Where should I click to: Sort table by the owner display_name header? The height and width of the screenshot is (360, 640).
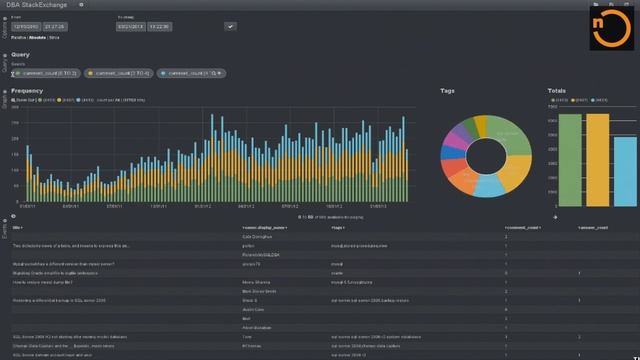(x=264, y=228)
